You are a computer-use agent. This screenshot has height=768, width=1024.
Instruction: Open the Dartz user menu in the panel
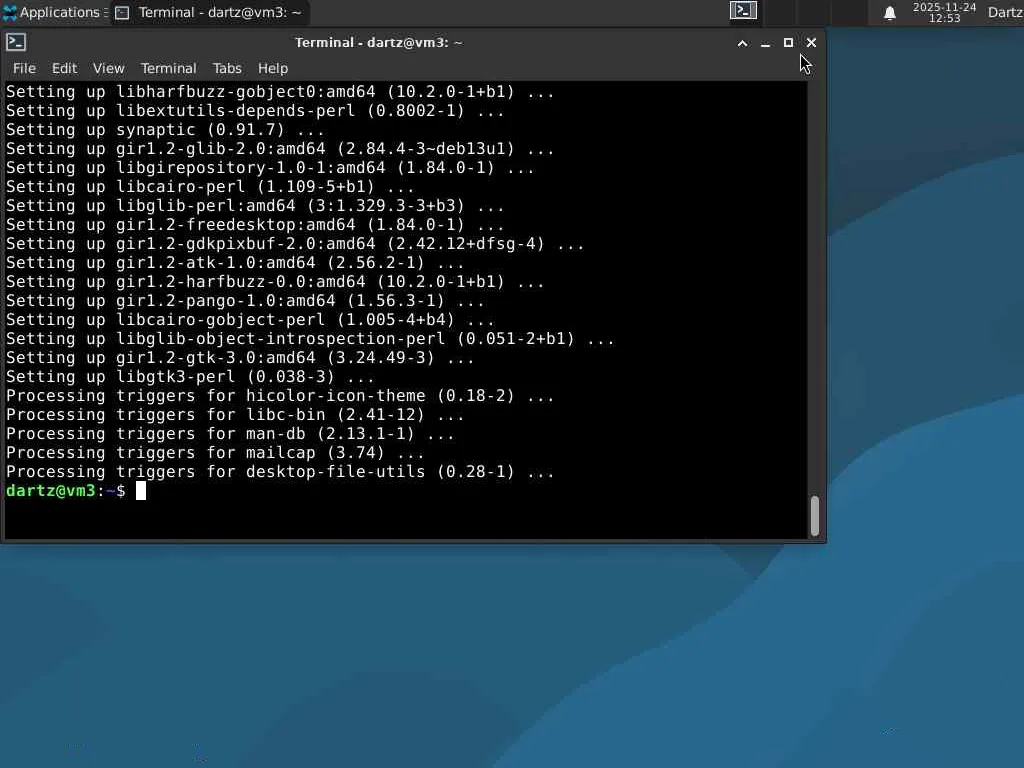click(1005, 12)
